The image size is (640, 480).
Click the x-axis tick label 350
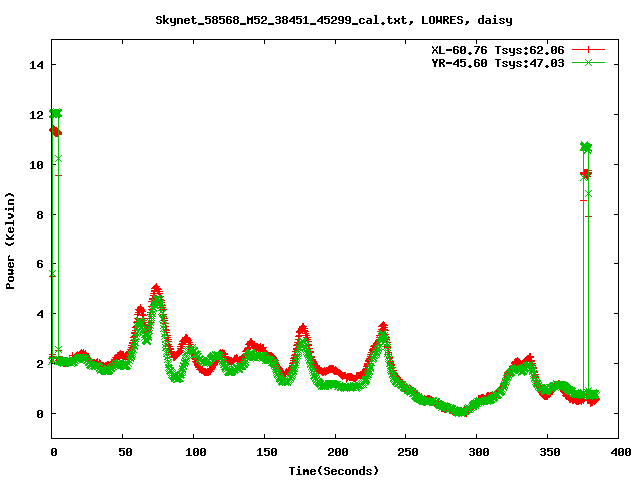click(550, 452)
